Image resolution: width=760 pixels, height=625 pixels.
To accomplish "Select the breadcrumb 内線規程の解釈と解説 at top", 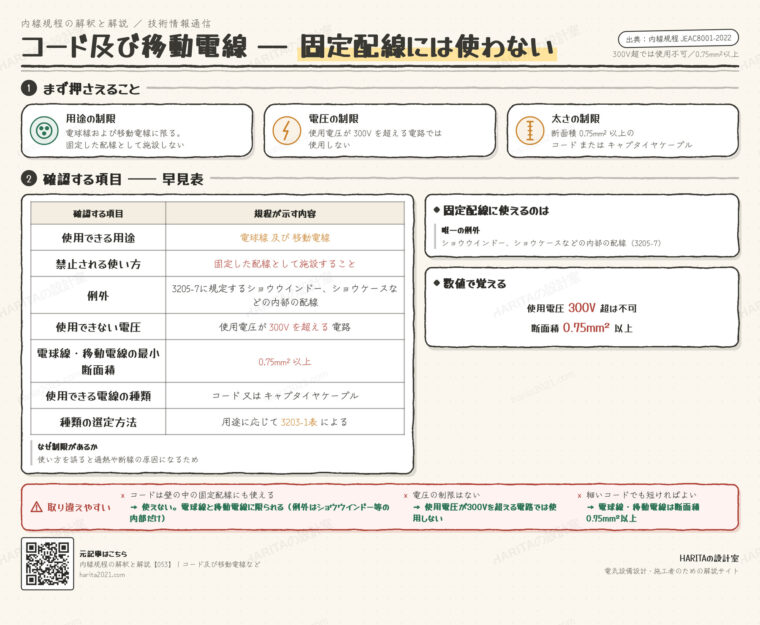I will (75, 23).
